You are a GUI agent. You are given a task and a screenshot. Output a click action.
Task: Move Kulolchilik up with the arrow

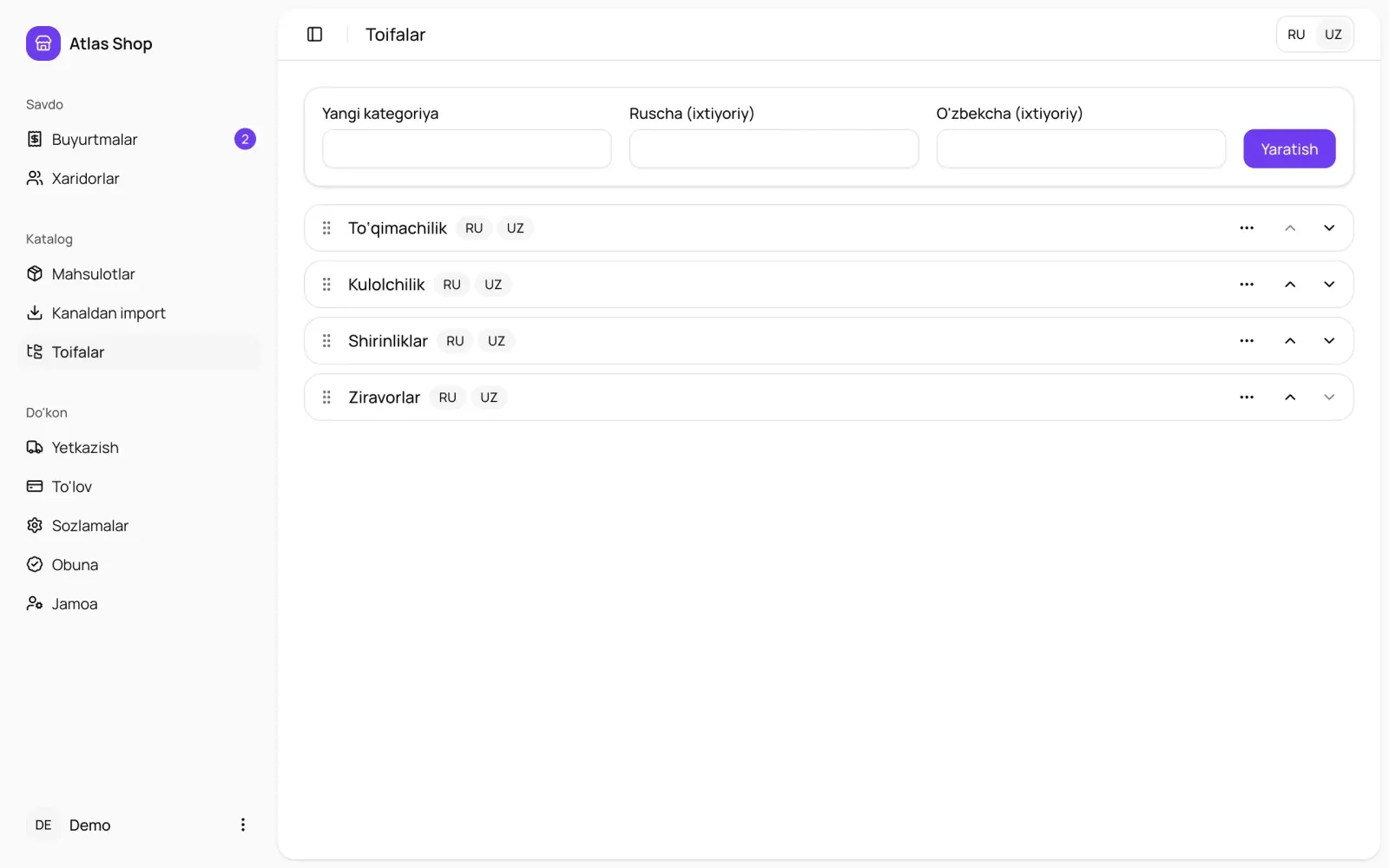(x=1290, y=285)
